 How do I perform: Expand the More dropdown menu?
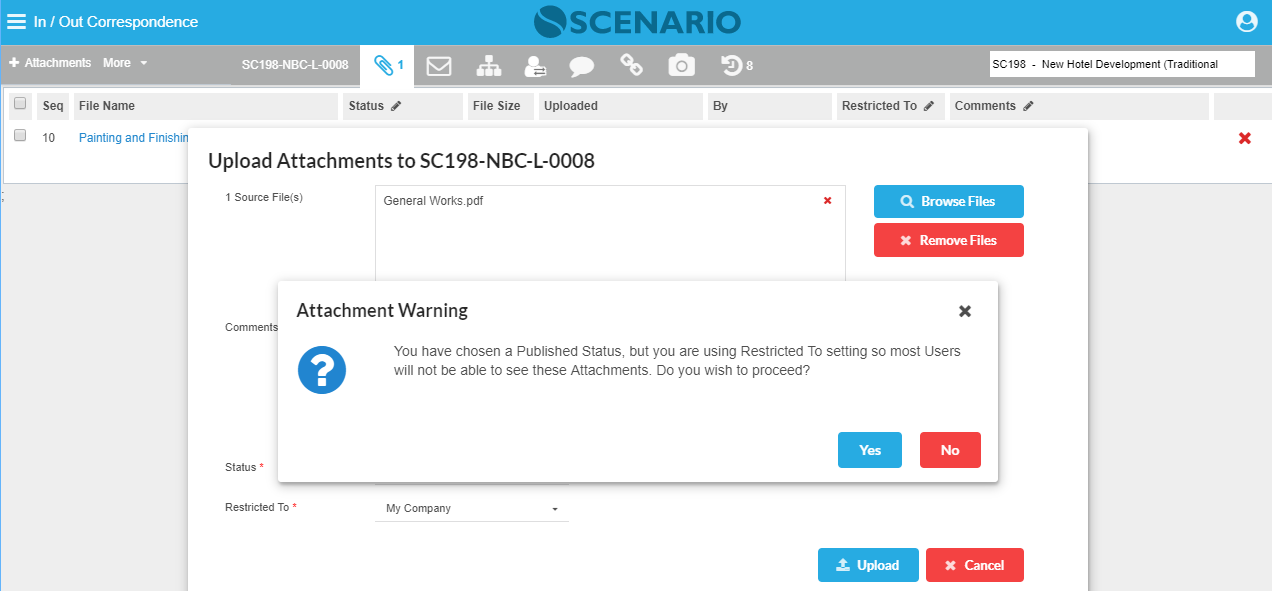click(125, 63)
